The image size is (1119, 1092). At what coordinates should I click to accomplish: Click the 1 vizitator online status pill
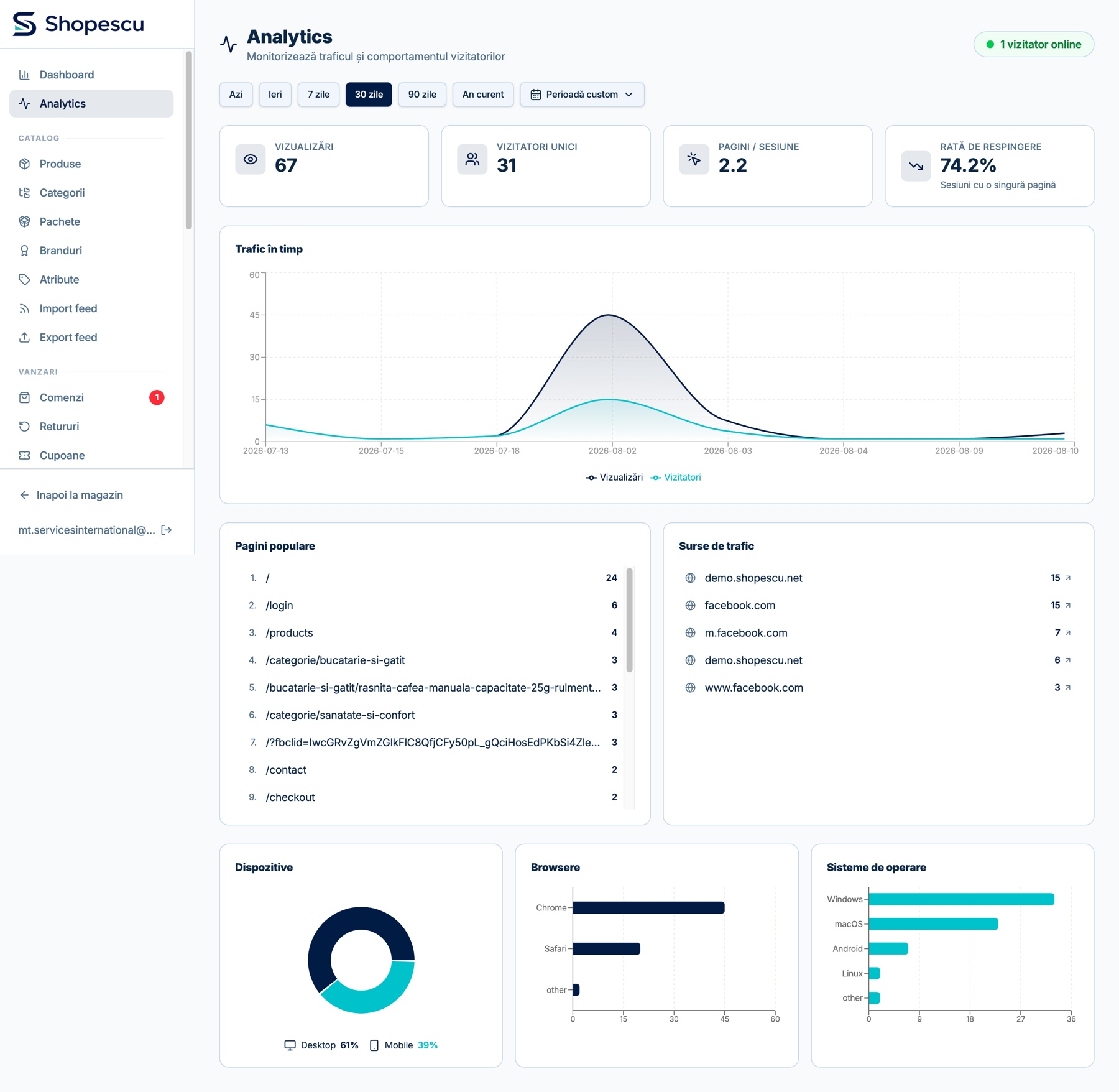(x=1034, y=44)
